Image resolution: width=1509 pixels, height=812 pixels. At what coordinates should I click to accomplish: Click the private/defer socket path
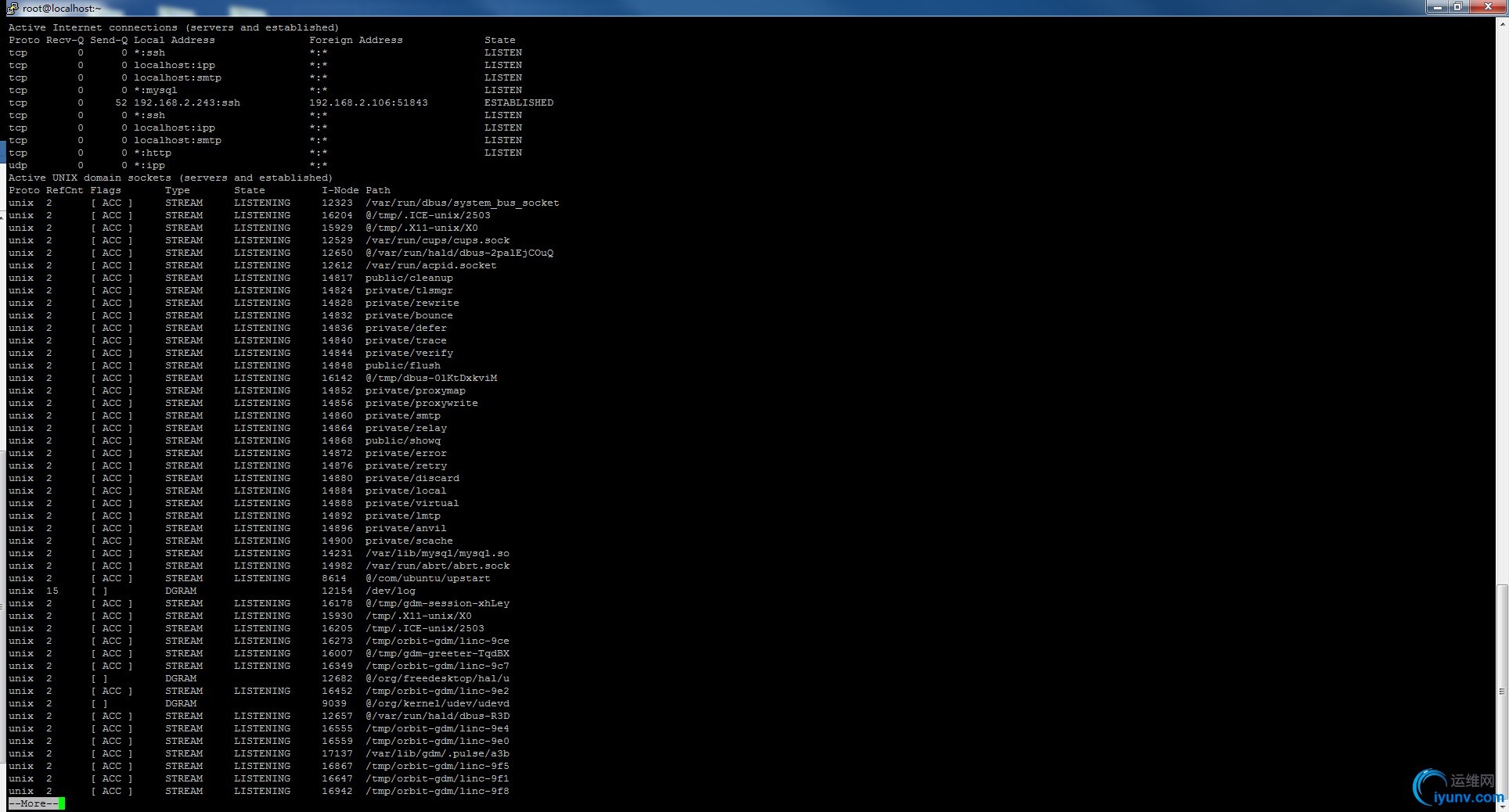406,328
